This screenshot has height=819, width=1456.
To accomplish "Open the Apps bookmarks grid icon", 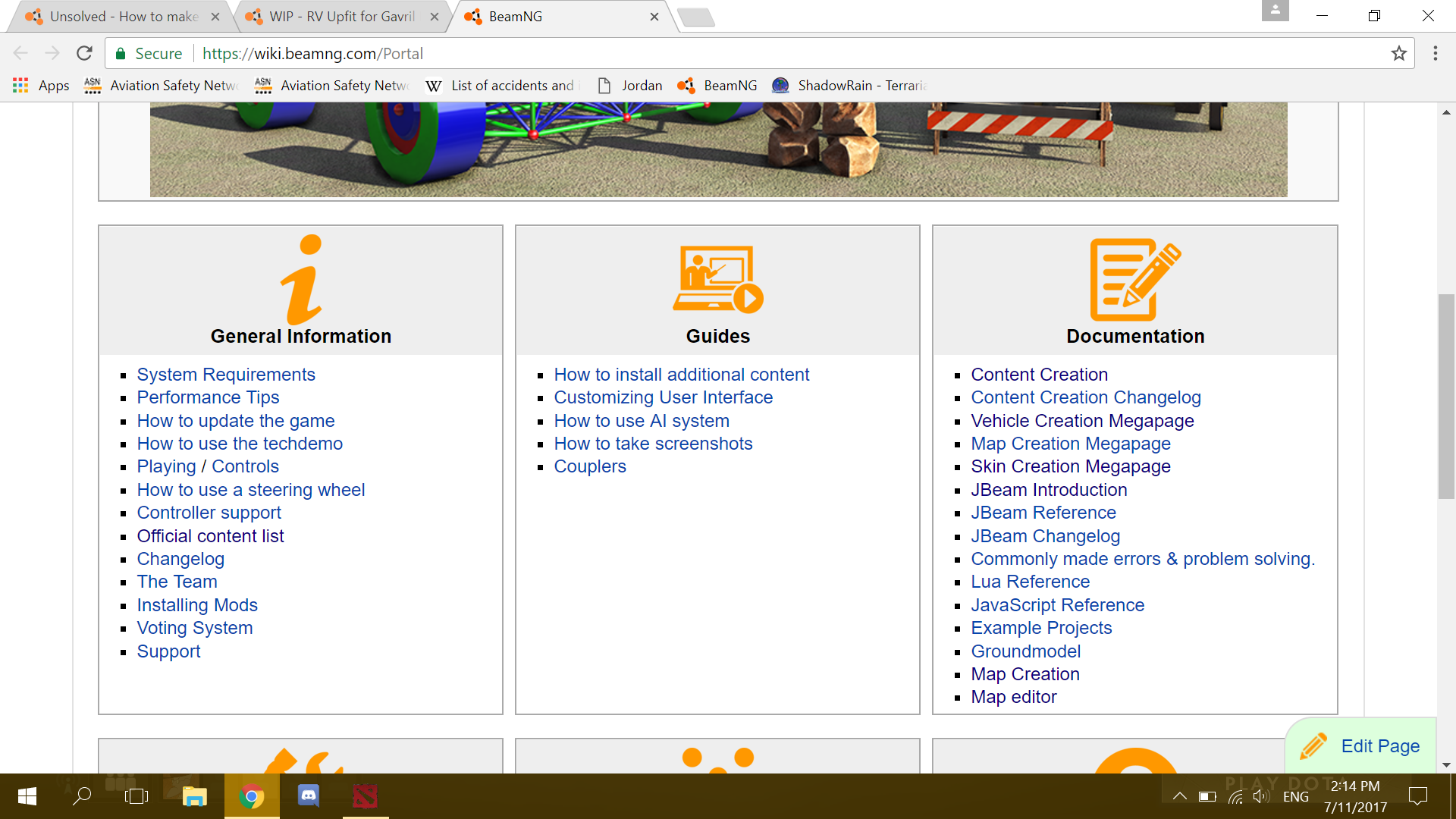I will (x=20, y=85).
